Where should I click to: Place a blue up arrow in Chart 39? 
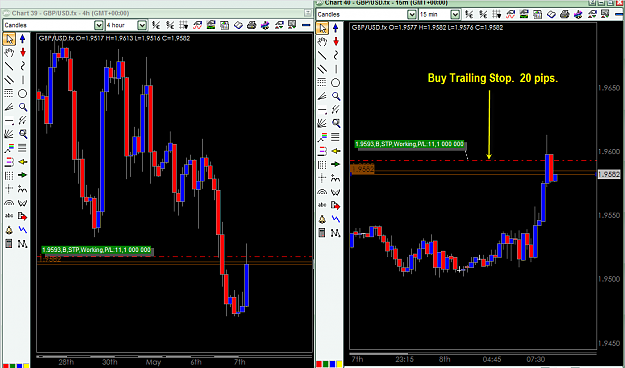(x=22, y=39)
